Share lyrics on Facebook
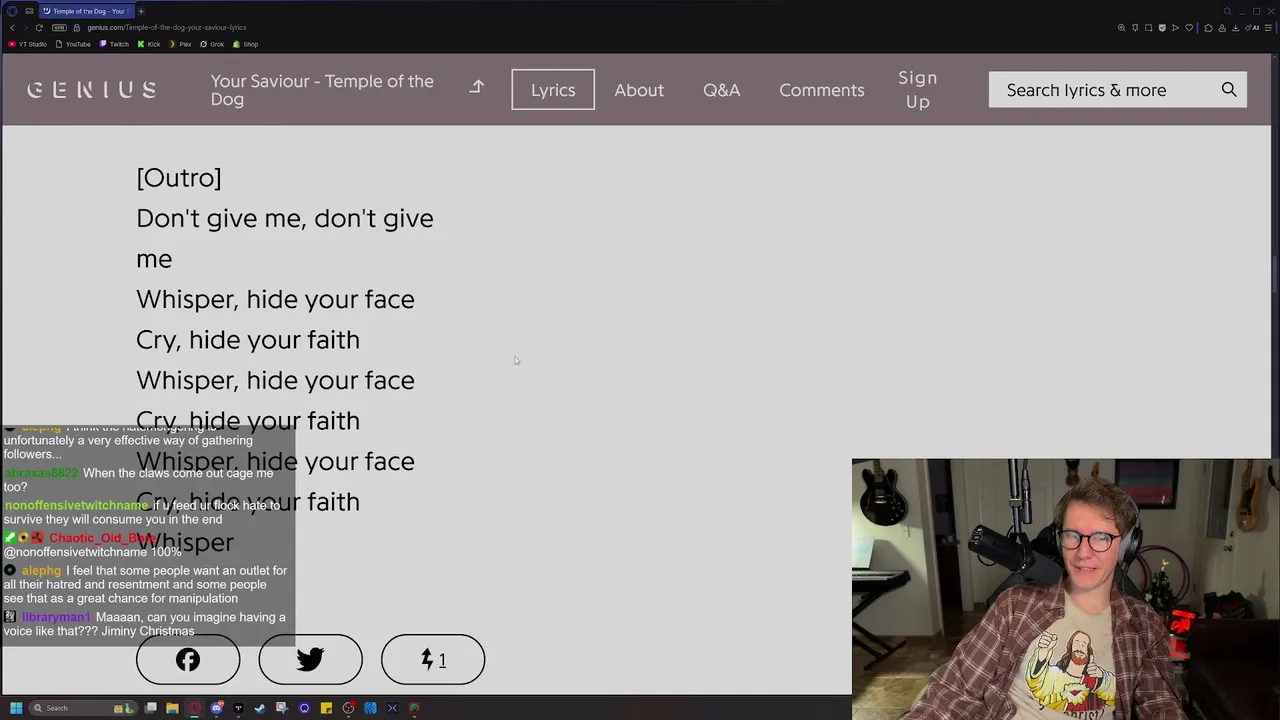 [x=188, y=660]
